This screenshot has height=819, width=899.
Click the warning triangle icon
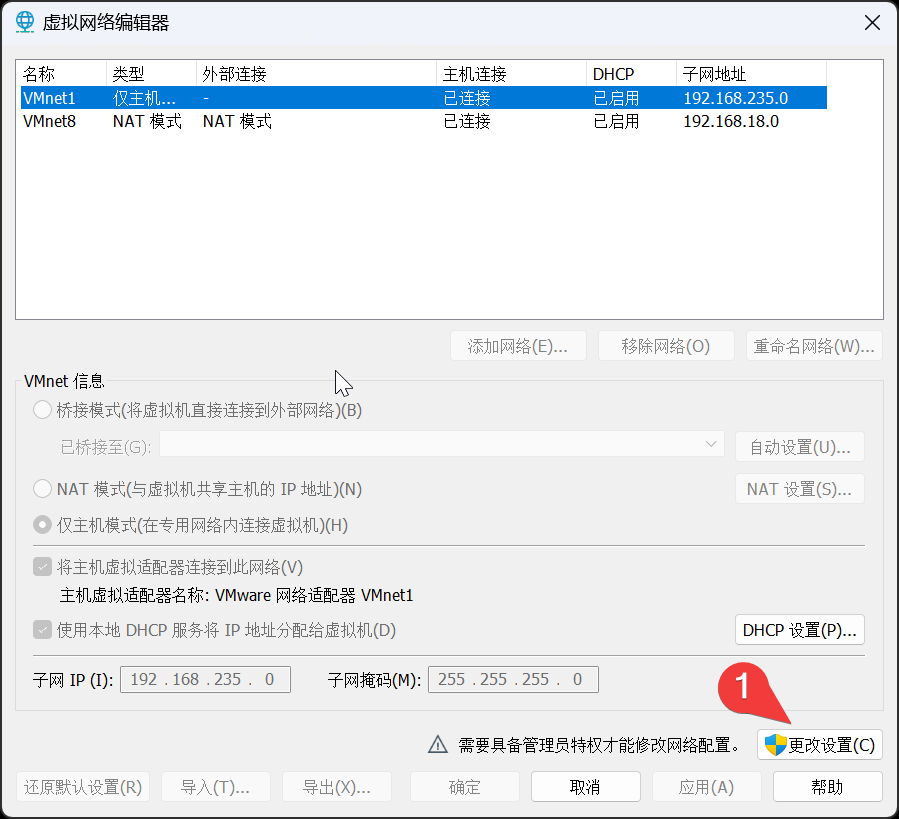point(438,744)
